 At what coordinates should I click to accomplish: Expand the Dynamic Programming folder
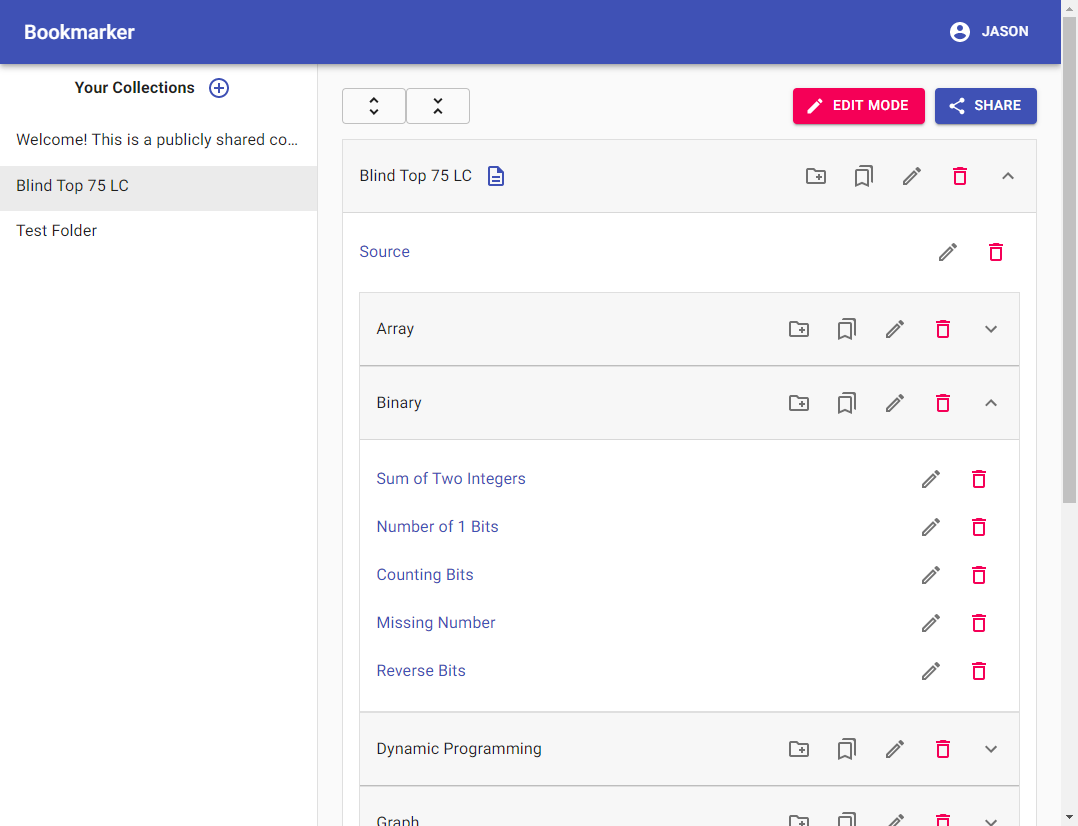click(x=991, y=749)
